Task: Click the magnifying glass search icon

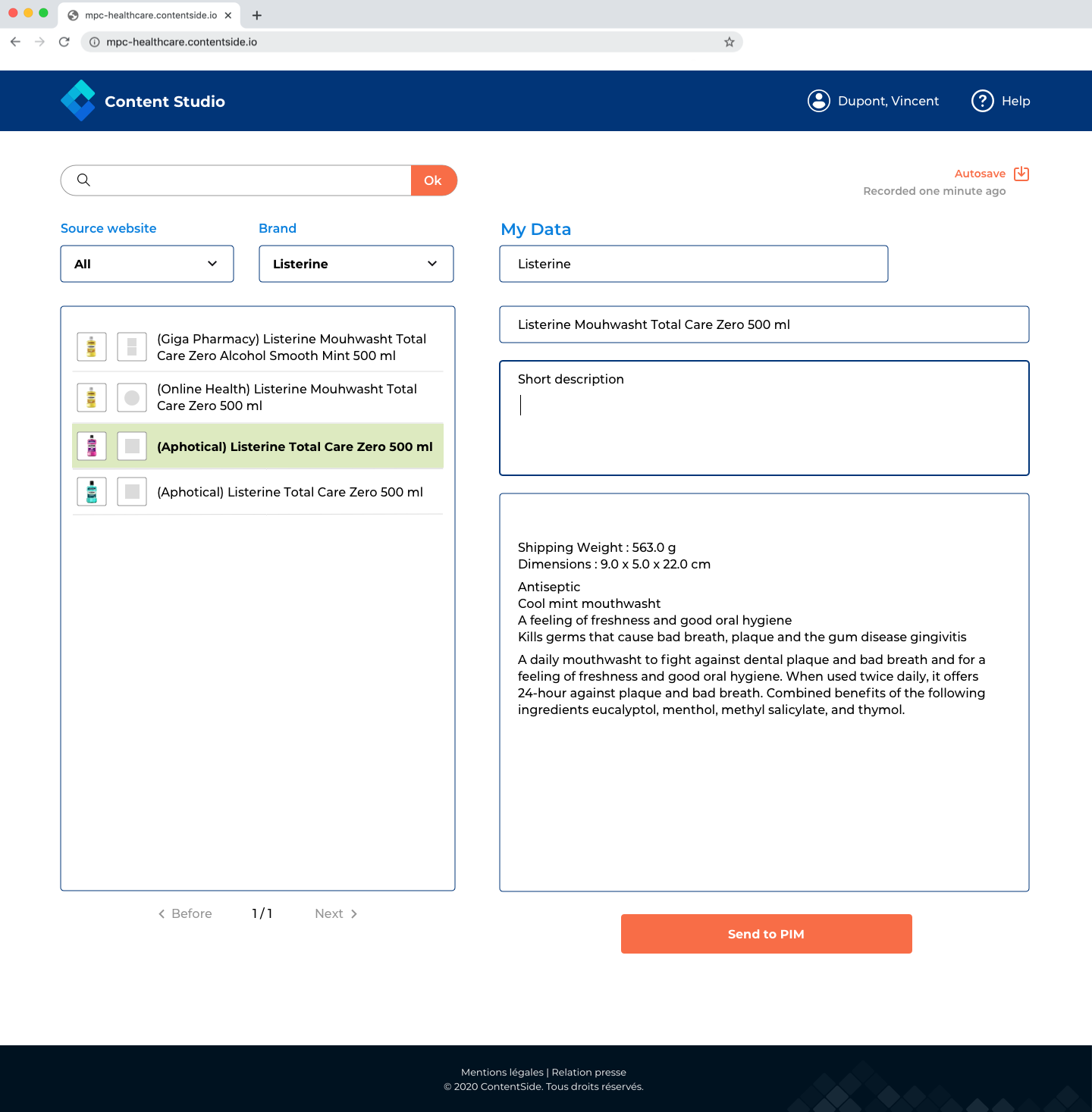Action: pos(83,180)
